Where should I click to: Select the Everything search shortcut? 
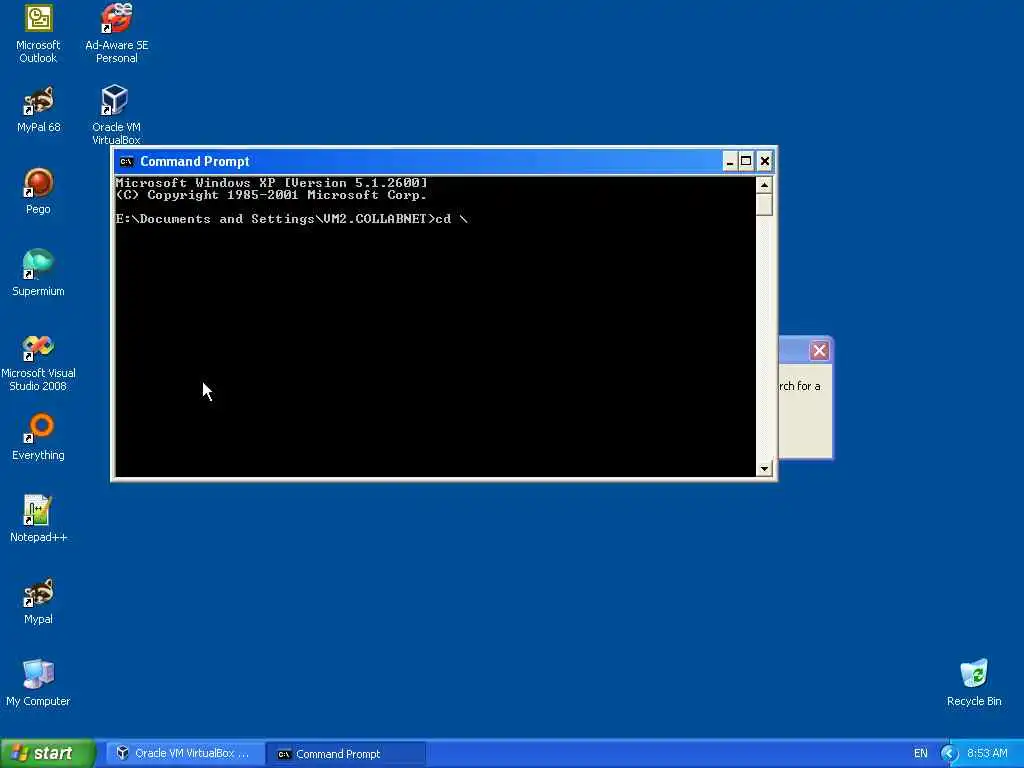tap(38, 437)
